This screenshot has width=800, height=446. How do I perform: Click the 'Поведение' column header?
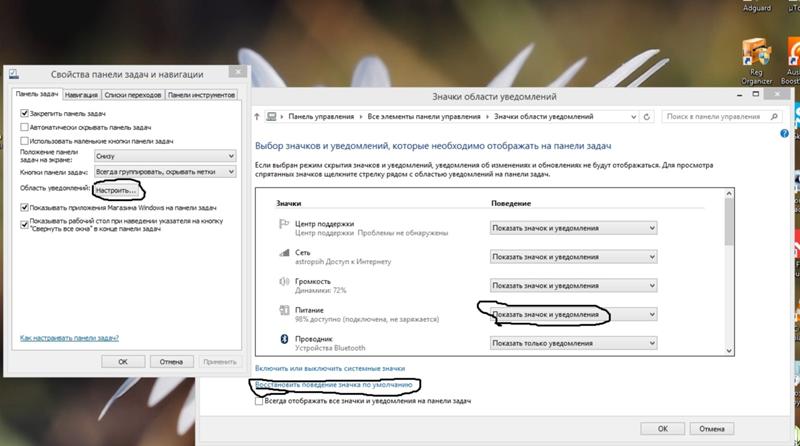[511, 203]
